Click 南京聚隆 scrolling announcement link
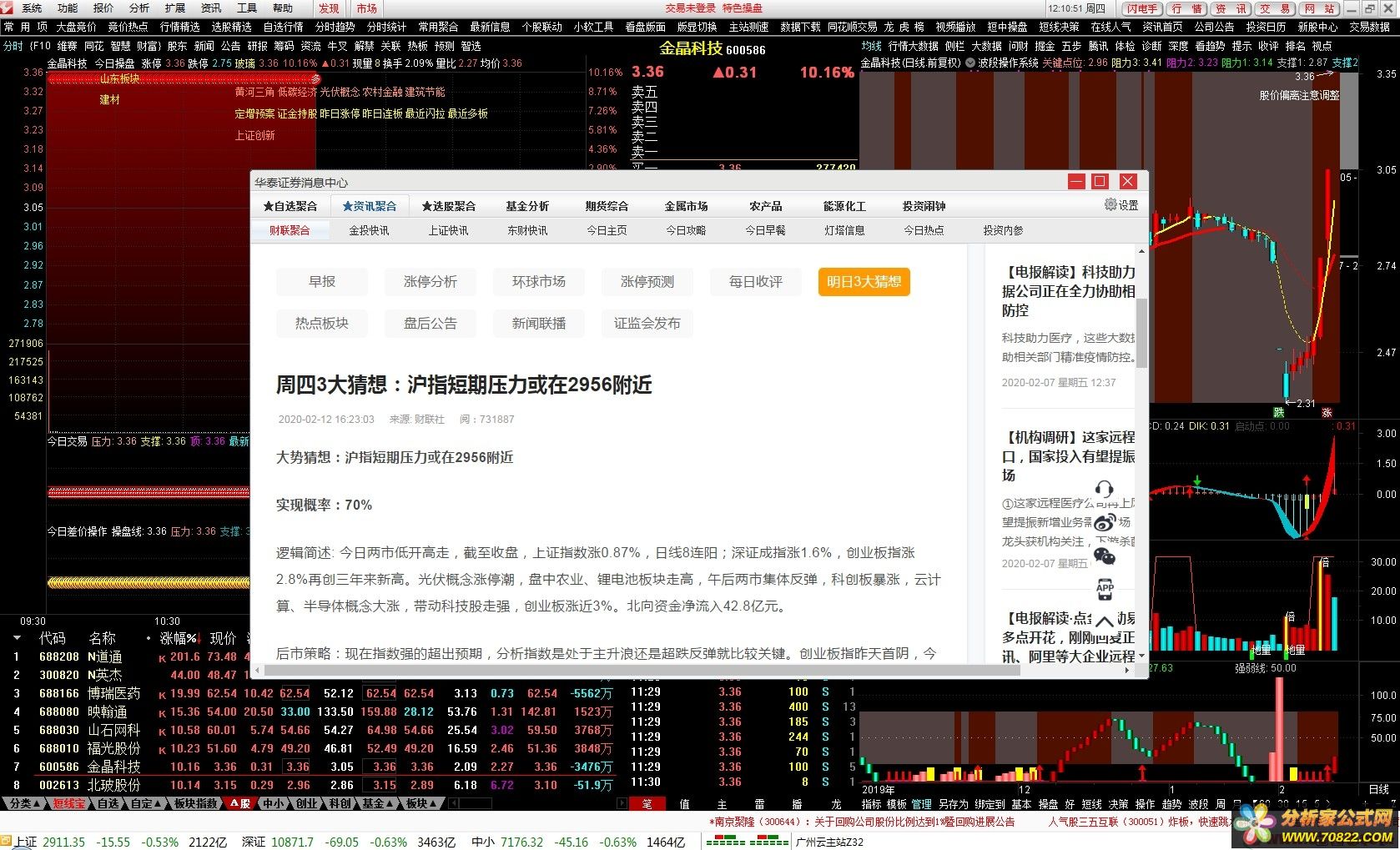1400x850 pixels. 862,822
